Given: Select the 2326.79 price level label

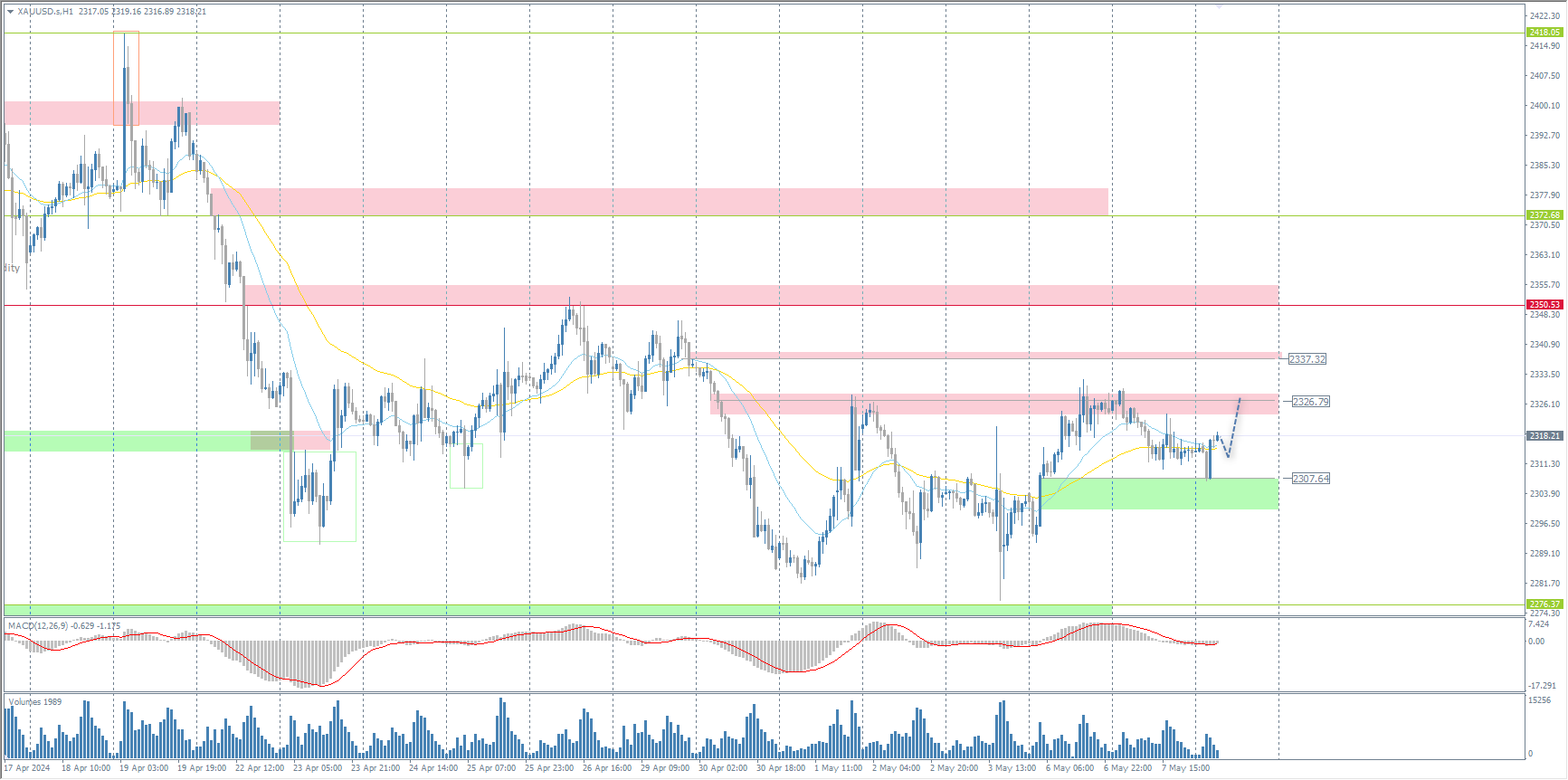Looking at the screenshot, I should coord(1310,402).
